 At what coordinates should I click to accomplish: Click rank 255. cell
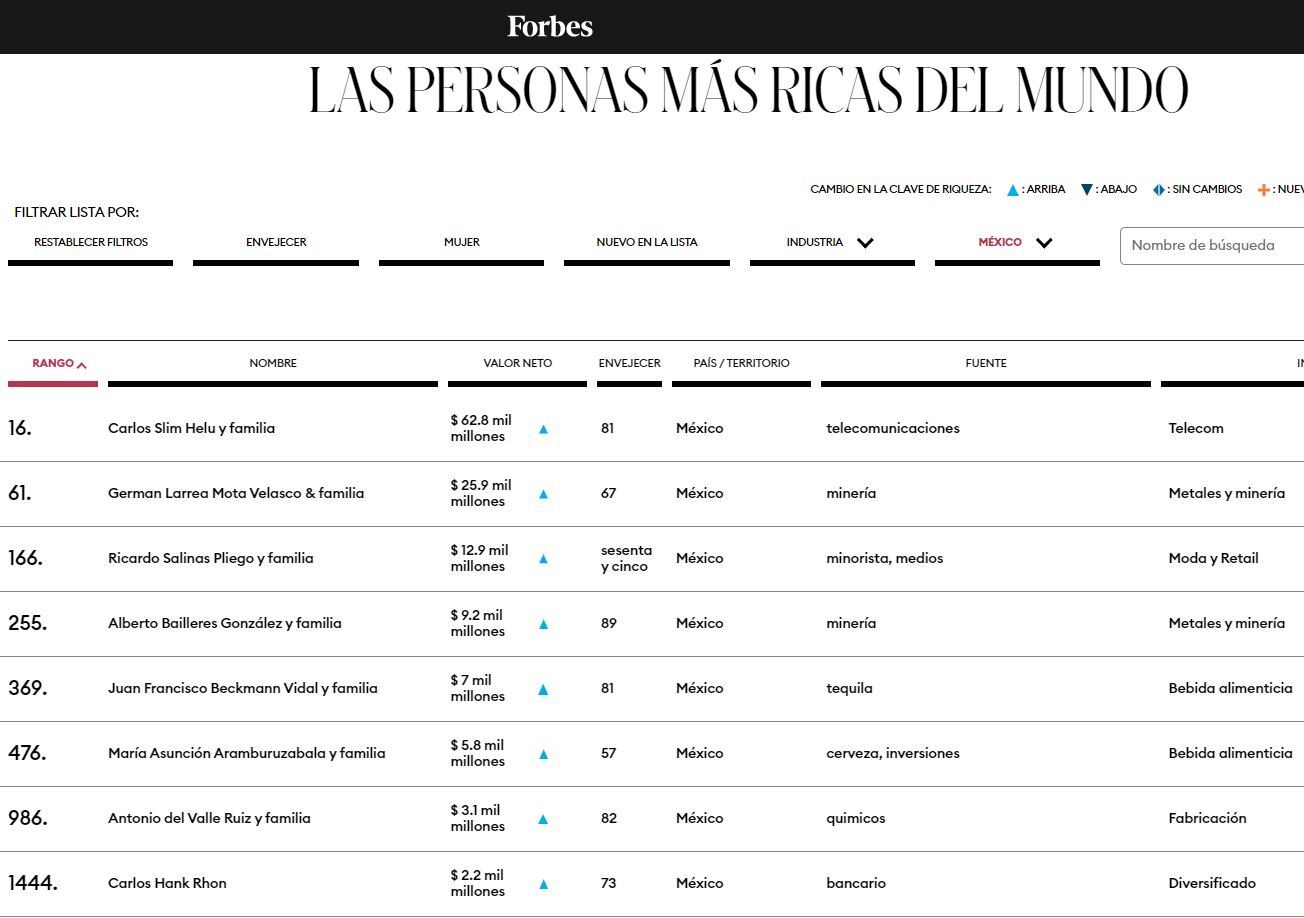28,623
